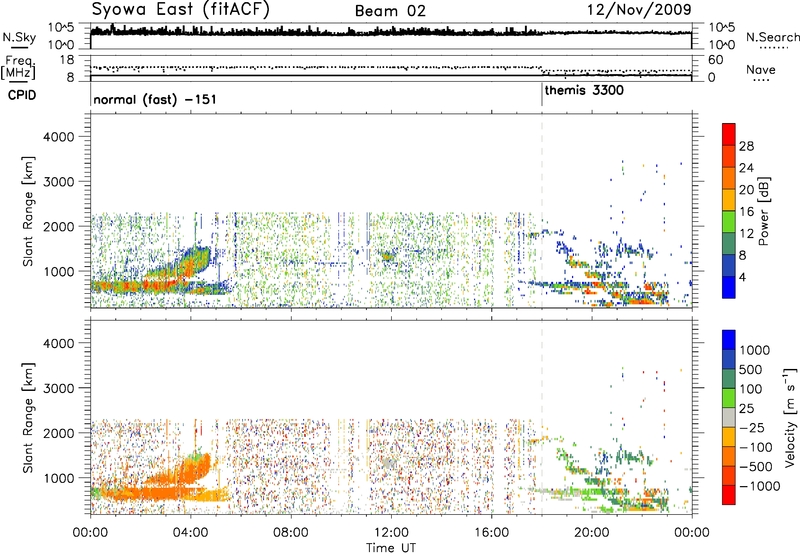800x554 pixels.
Task: Click the "N.Search" legend label
Action: point(773,37)
